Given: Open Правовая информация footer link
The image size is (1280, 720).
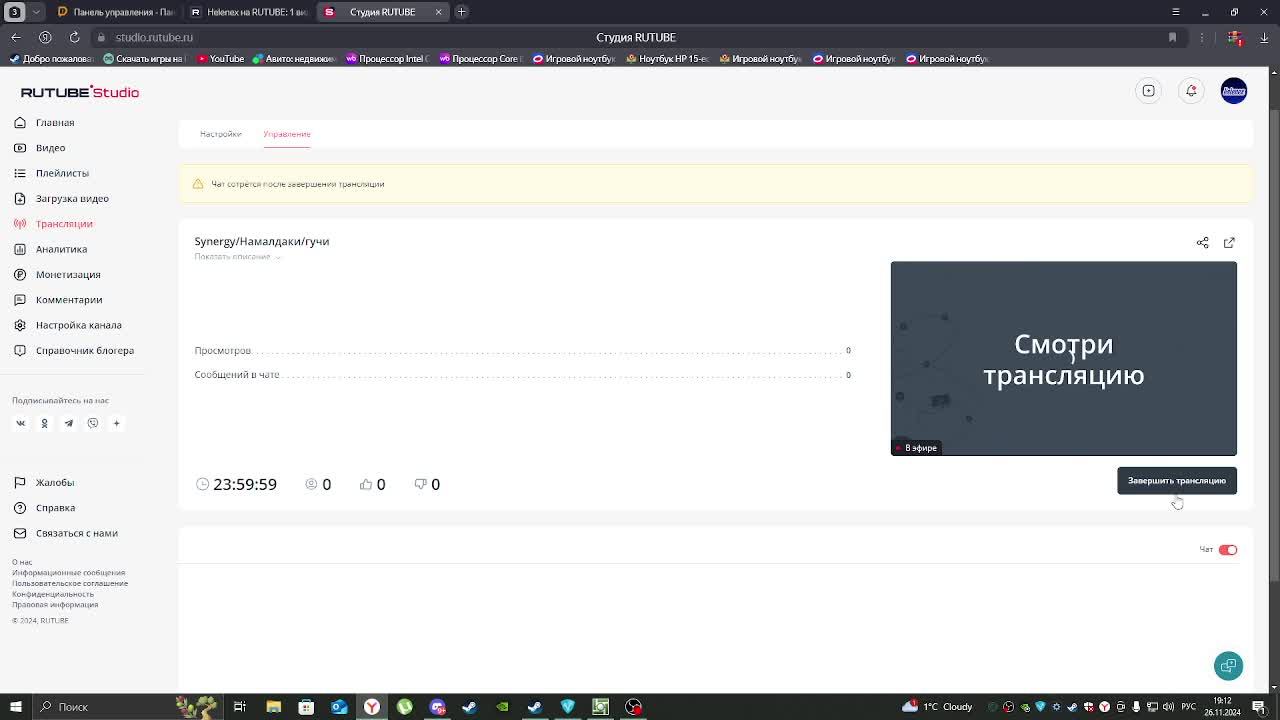Looking at the screenshot, I should pyautogui.click(x=55, y=604).
